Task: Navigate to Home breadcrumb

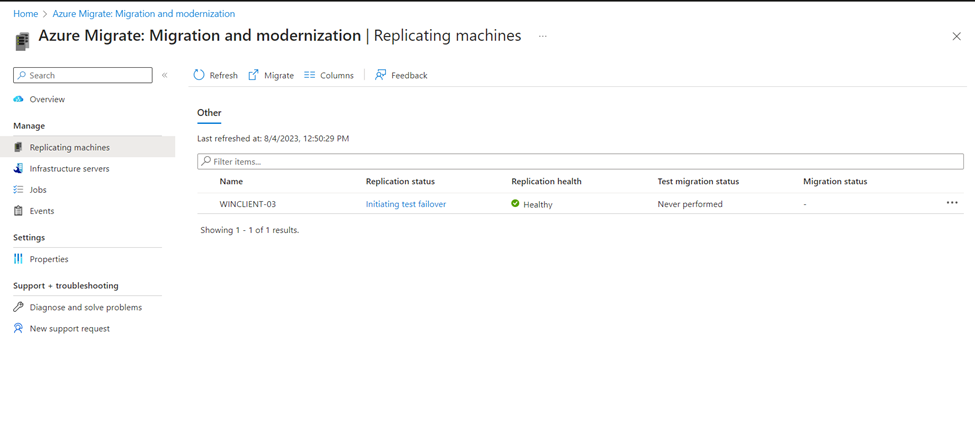Action: 25,14
